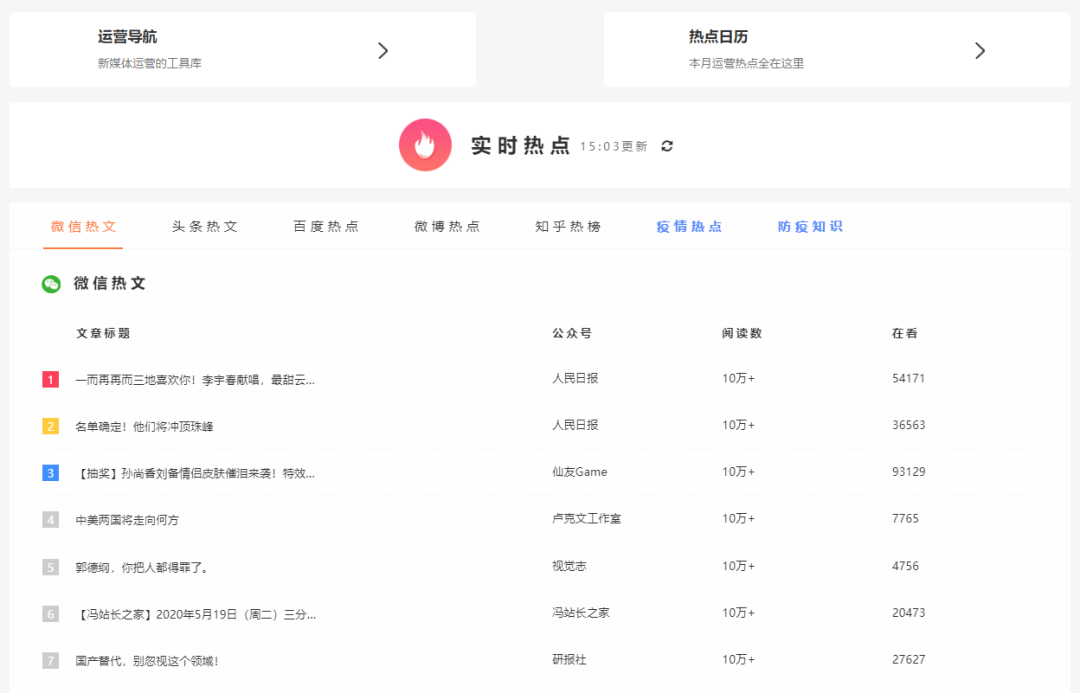This screenshot has width=1080, height=693.
Task: Click the refresh icon beside 15:03更新
Action: [x=667, y=146]
